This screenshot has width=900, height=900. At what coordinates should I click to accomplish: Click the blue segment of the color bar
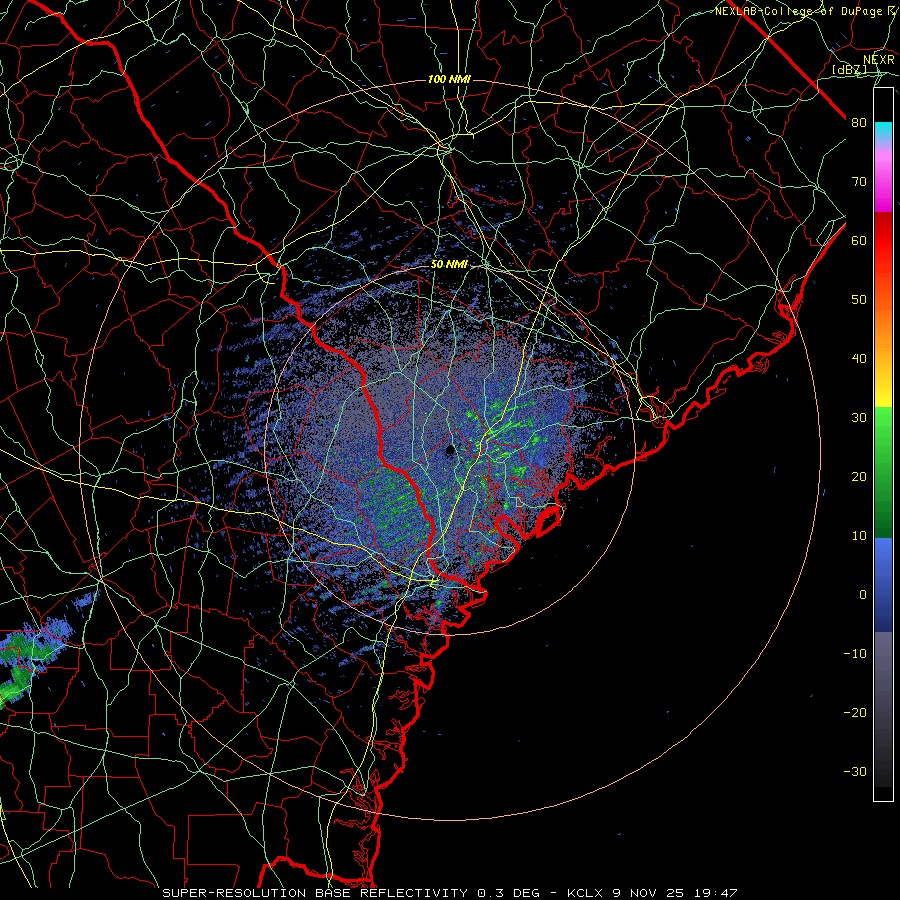(883, 584)
